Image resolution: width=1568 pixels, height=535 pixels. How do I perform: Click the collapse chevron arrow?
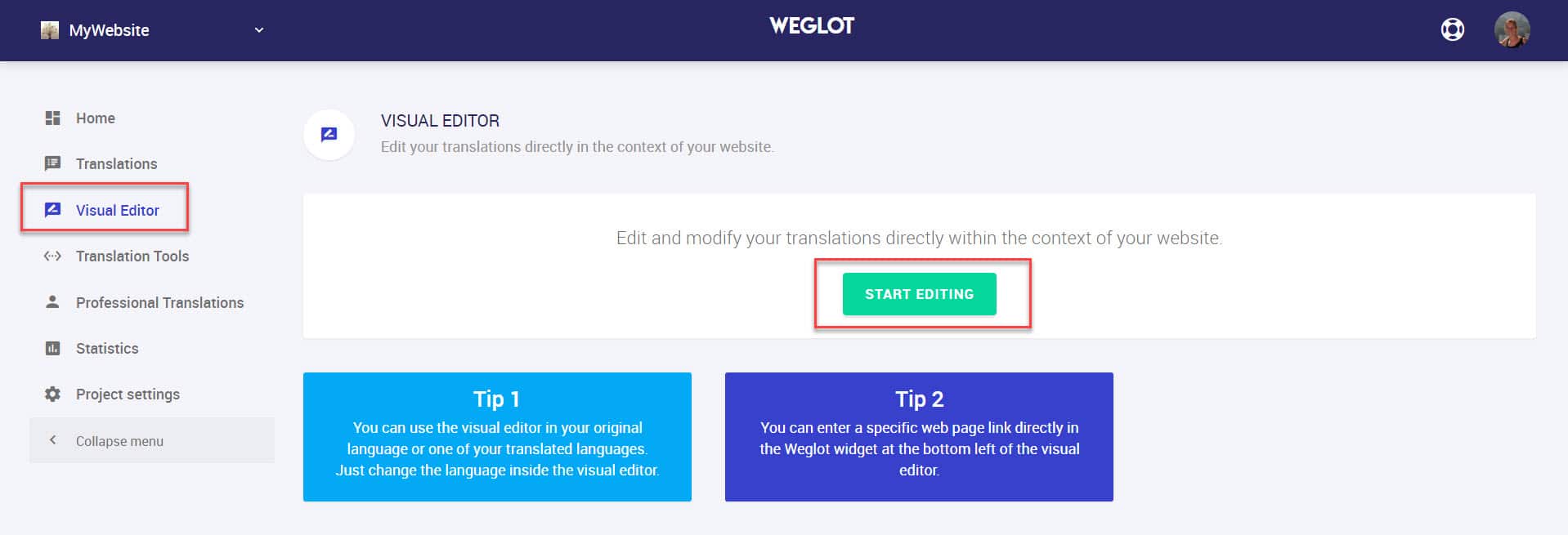[x=52, y=439]
